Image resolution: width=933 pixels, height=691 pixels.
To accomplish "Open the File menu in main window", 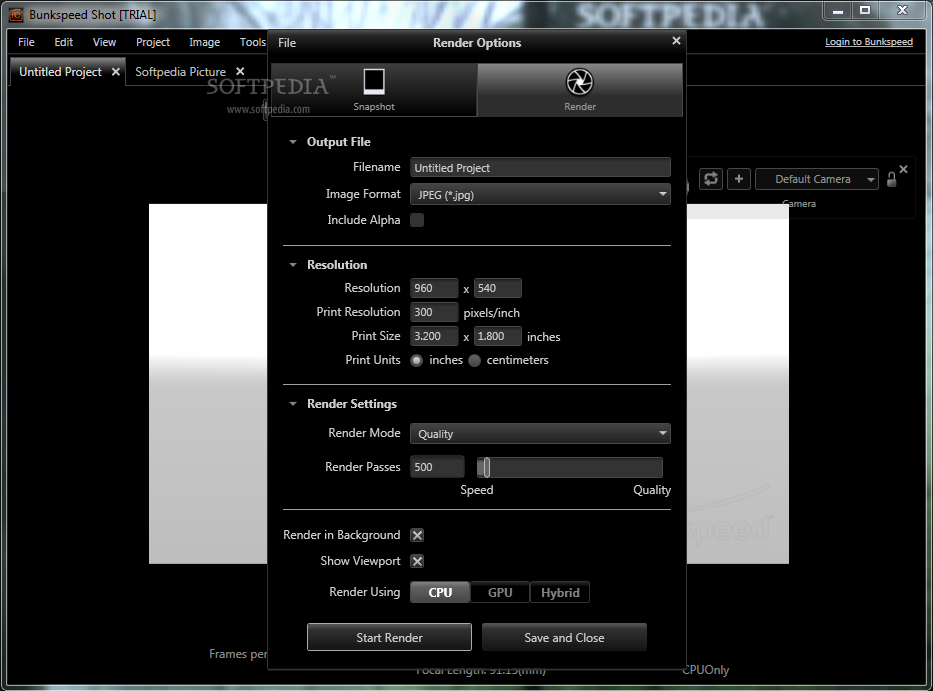I will (26, 42).
